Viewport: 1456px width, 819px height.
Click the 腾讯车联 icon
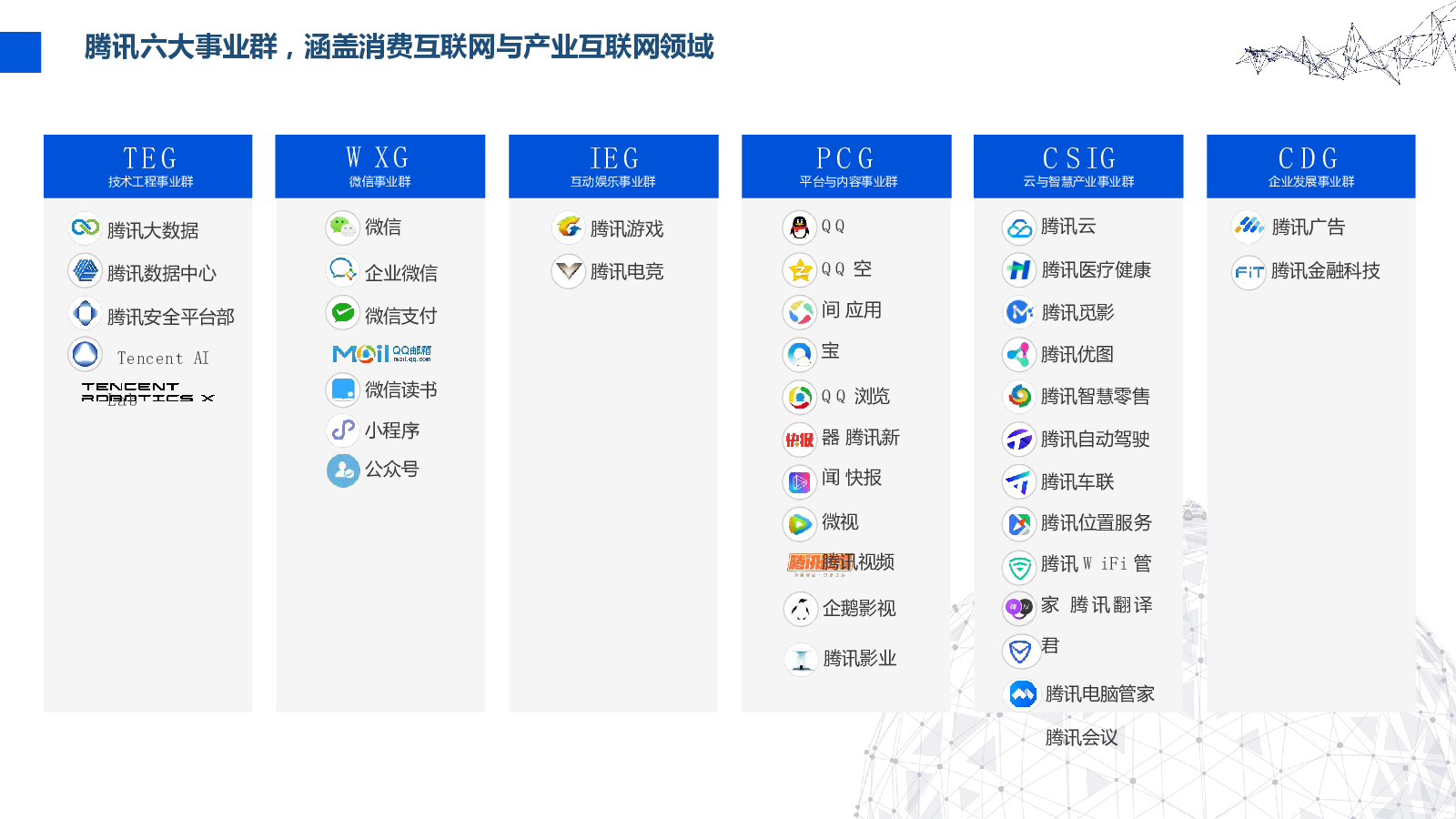click(1019, 481)
